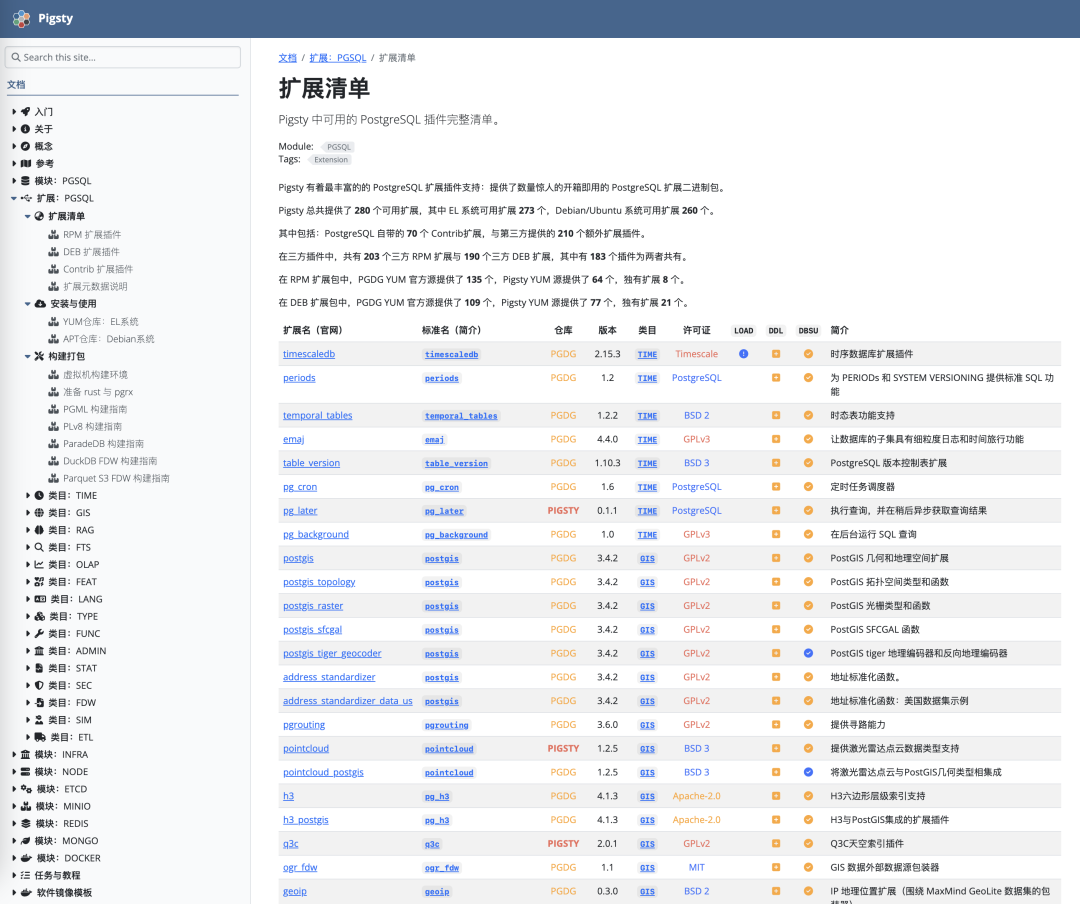
Task: Click the truck icon beside 类目: ETL
Action: (41, 737)
